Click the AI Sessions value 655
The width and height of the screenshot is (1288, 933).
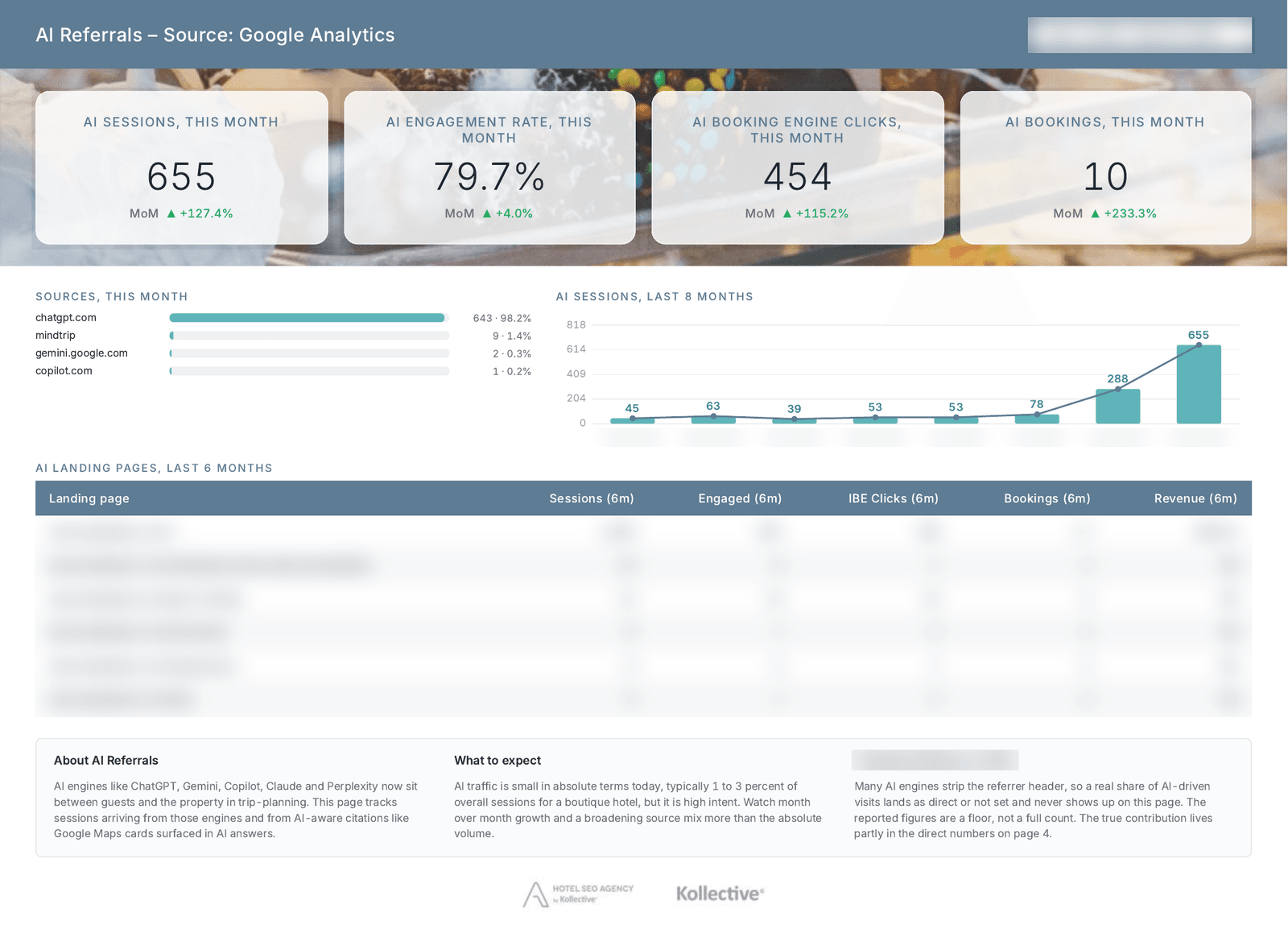point(181,176)
